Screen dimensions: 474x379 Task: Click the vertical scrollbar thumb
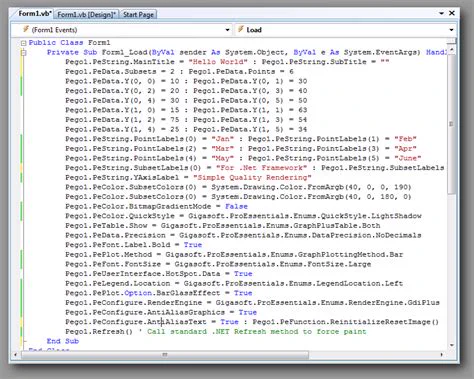452,124
